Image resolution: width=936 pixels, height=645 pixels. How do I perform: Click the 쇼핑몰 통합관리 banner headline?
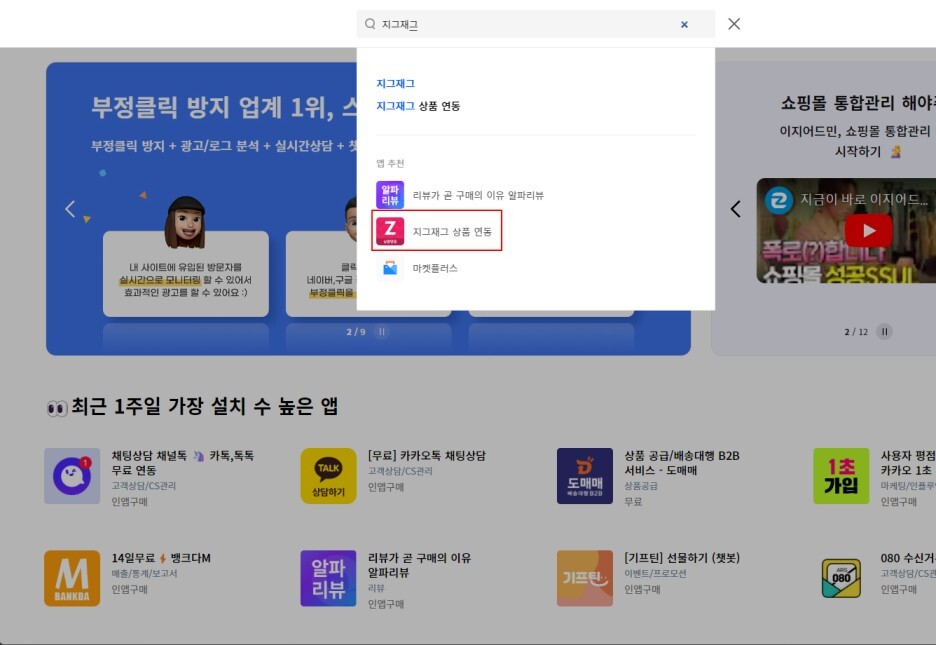[858, 103]
